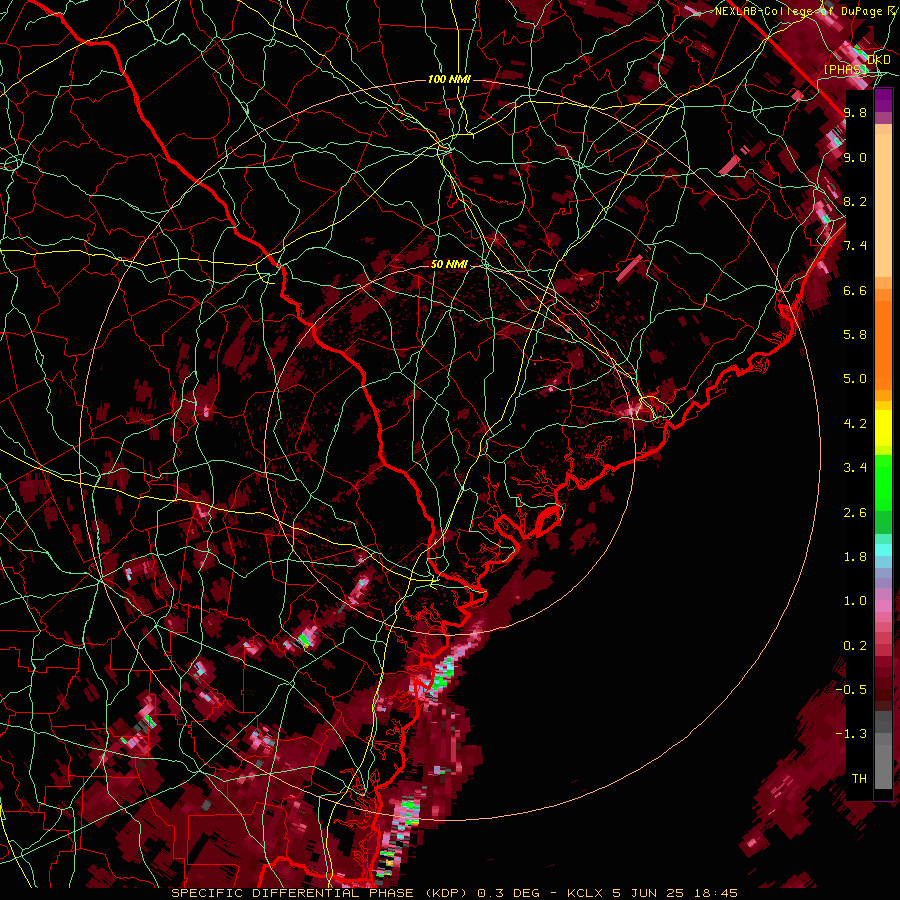
Task: Click the "100 NMI" range ring label
Action: [449, 79]
